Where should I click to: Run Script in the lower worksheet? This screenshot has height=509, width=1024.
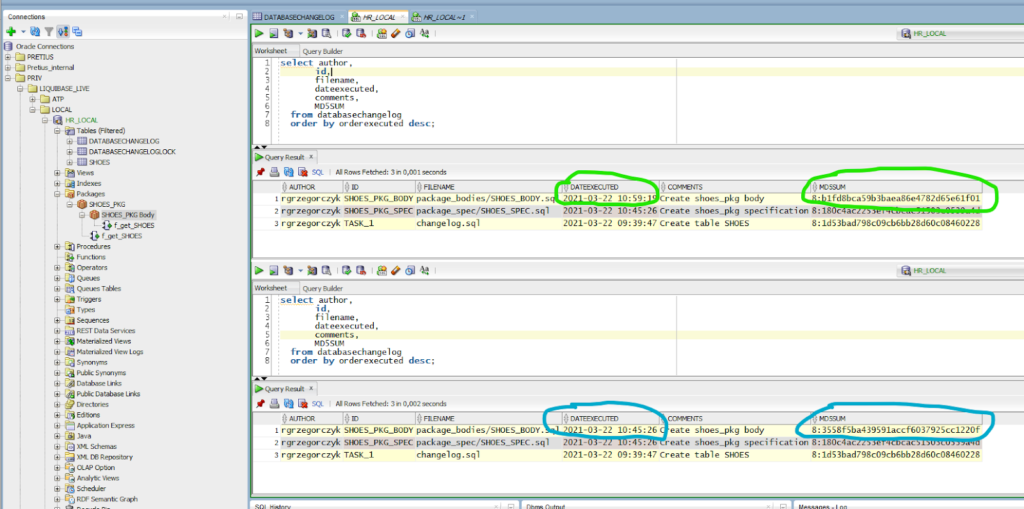pos(274,271)
